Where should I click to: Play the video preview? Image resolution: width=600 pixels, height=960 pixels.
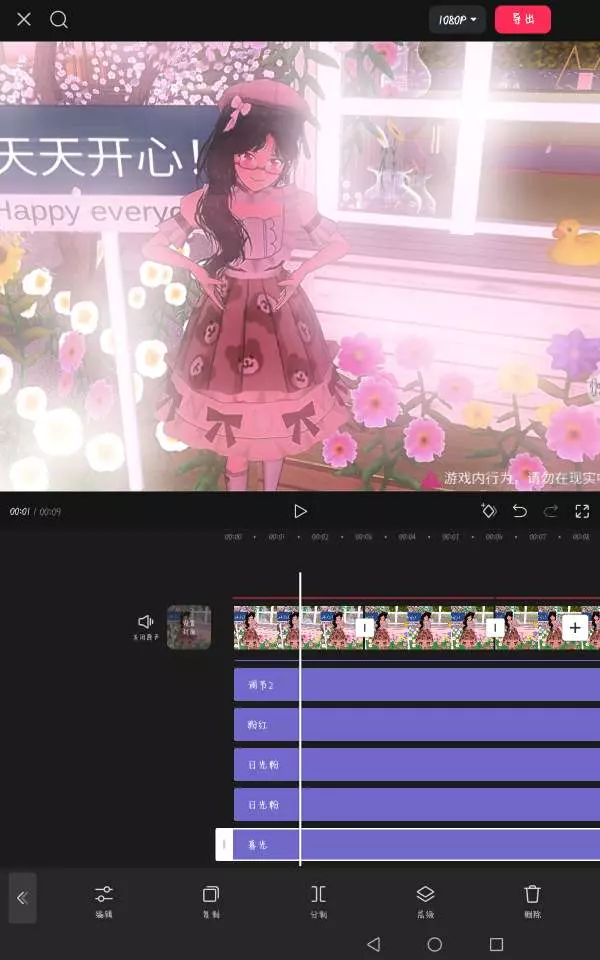[300, 511]
